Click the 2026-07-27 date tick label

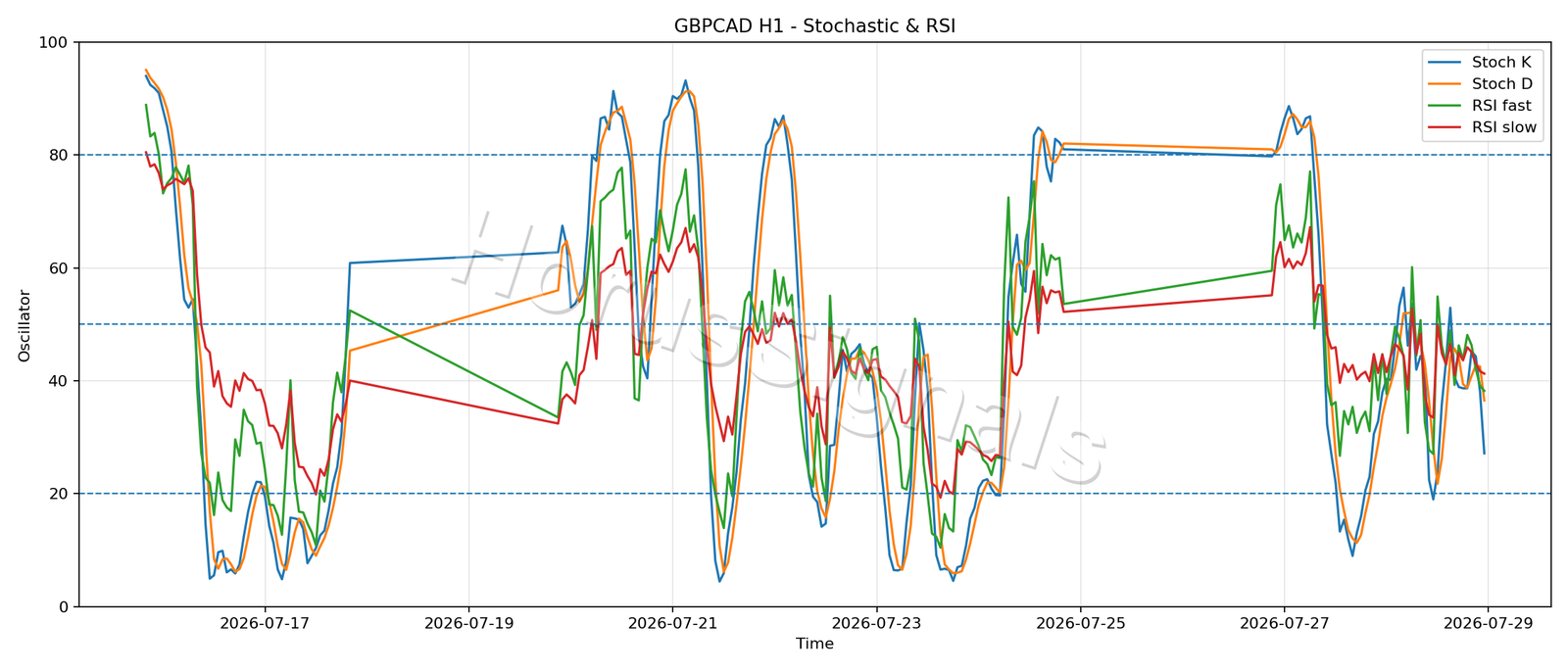(x=1284, y=622)
